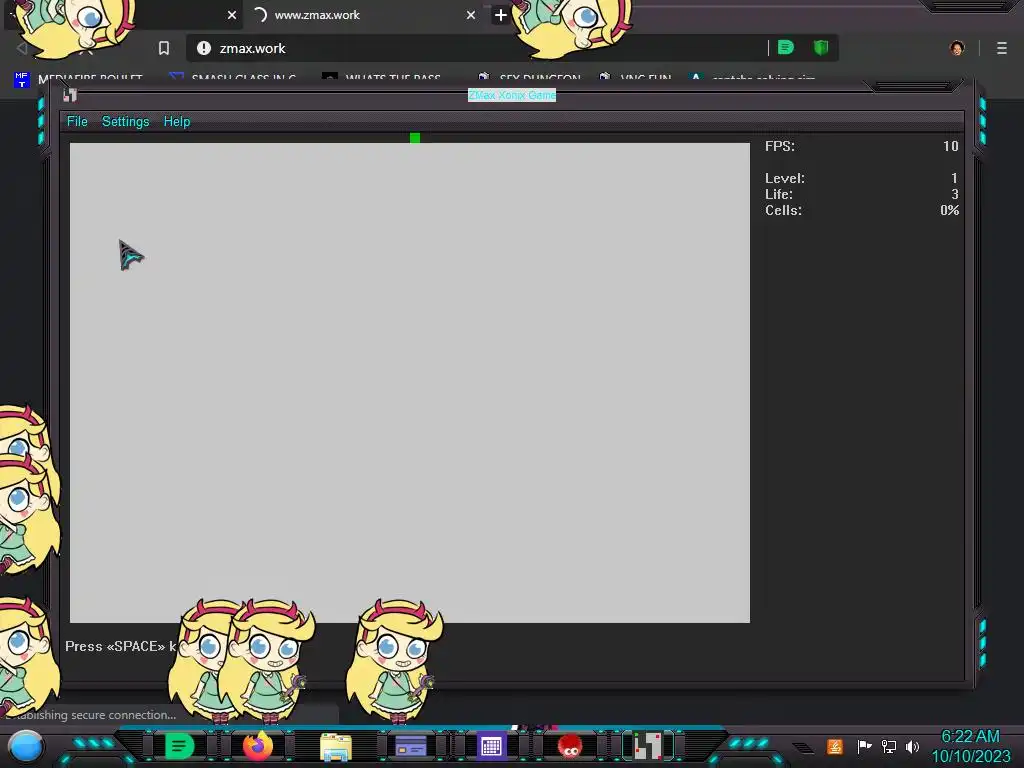Open the browser profile avatar
1024x768 pixels.
957,48
